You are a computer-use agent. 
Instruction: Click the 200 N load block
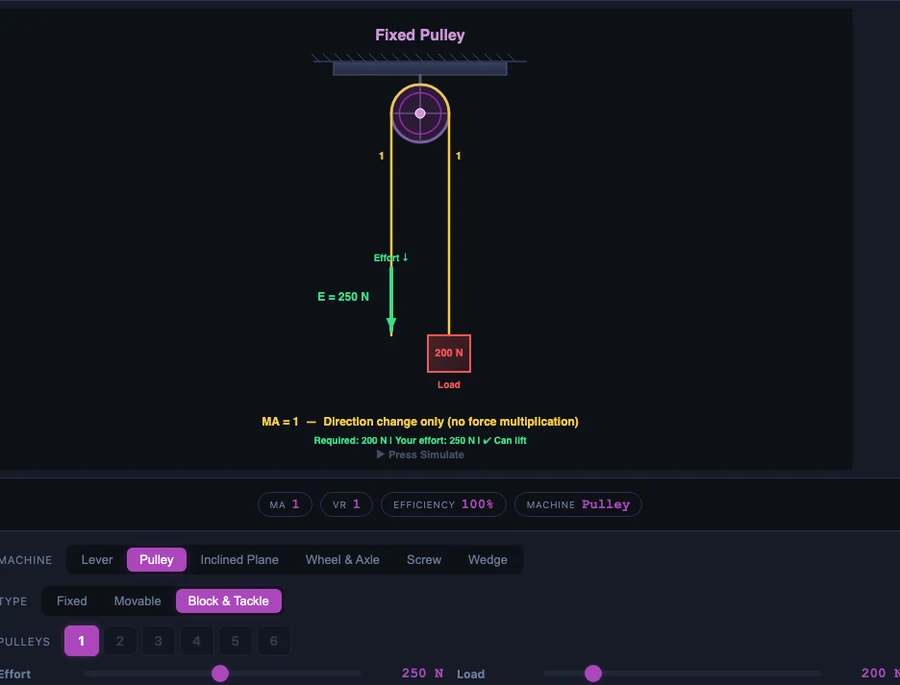(449, 353)
